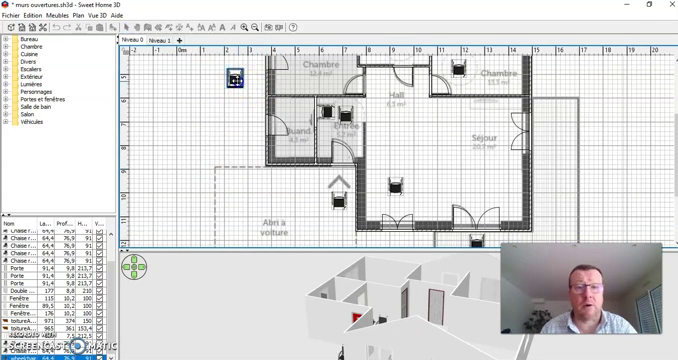Image resolution: width=678 pixels, height=360 pixels.
Task: Expand the Chambre catalog category
Action: pos(6,46)
